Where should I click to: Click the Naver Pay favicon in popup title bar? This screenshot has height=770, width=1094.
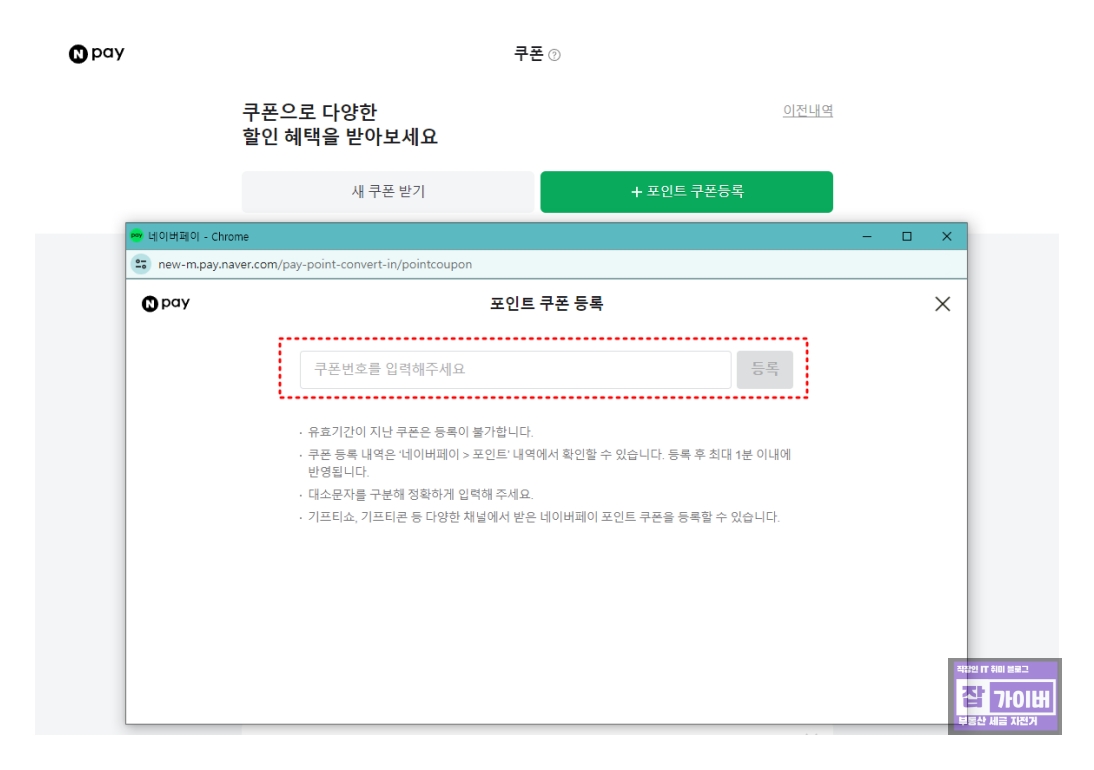[134, 234]
